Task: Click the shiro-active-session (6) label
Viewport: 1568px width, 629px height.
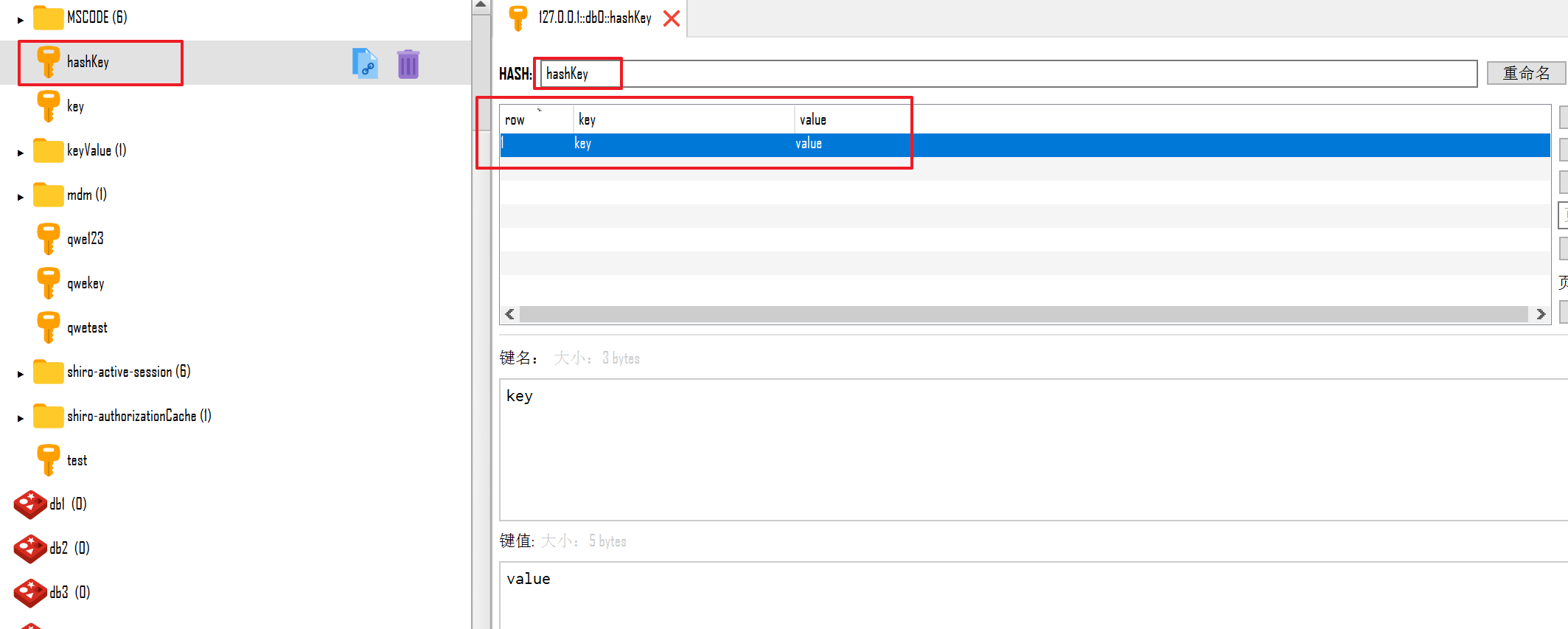Action: 129,372
